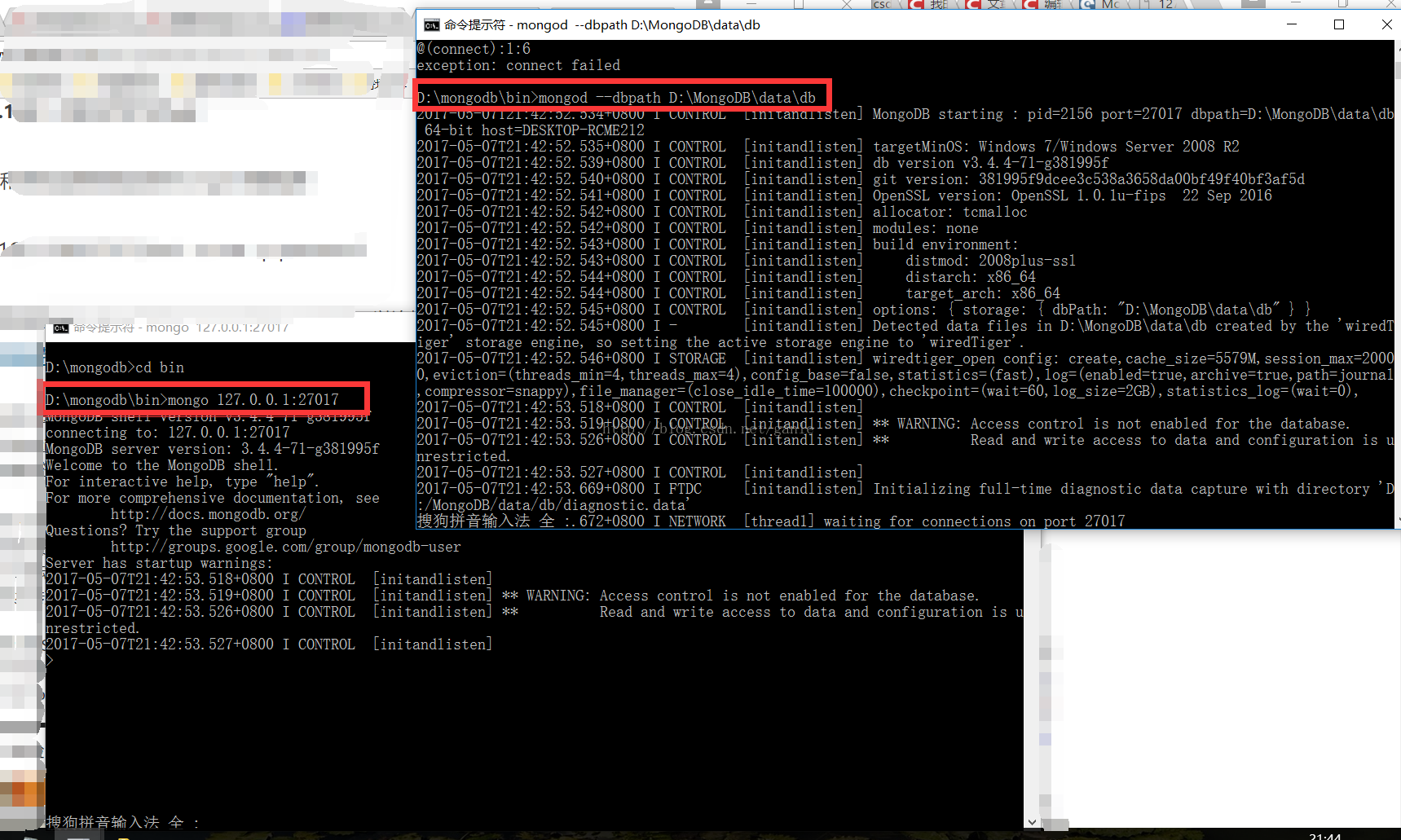Click the 'target_arch: x86_64' line

click(738, 293)
